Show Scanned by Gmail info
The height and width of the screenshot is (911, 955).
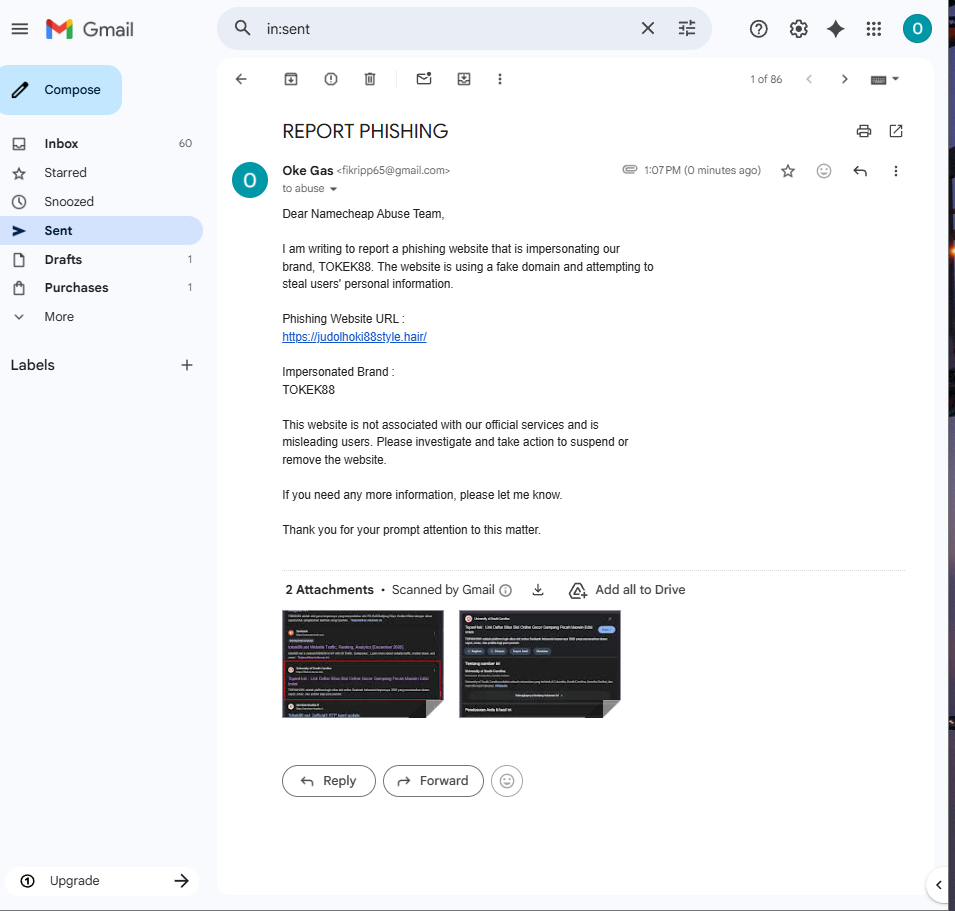(x=506, y=590)
